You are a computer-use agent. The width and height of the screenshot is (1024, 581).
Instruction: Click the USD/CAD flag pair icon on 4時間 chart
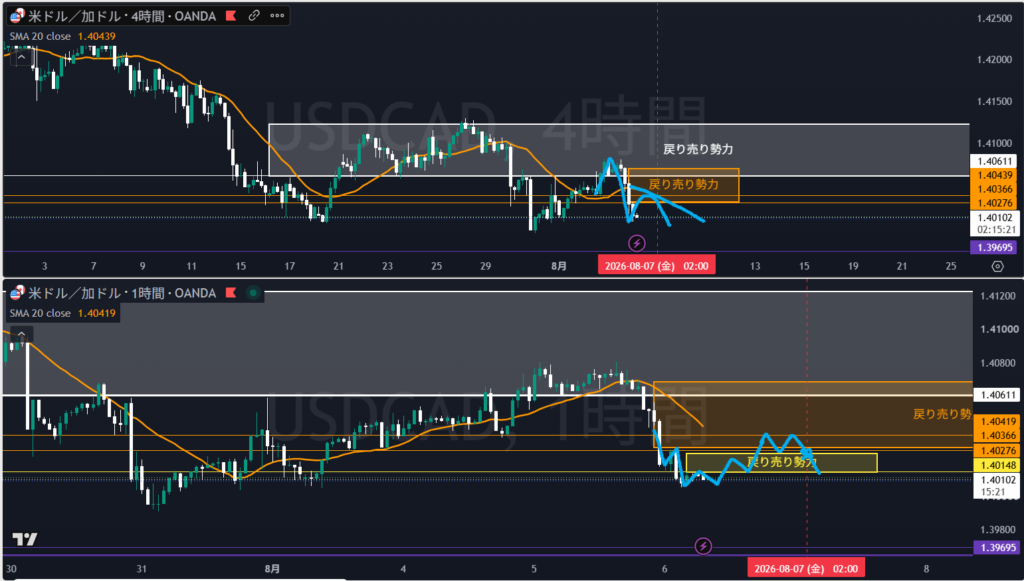17,16
